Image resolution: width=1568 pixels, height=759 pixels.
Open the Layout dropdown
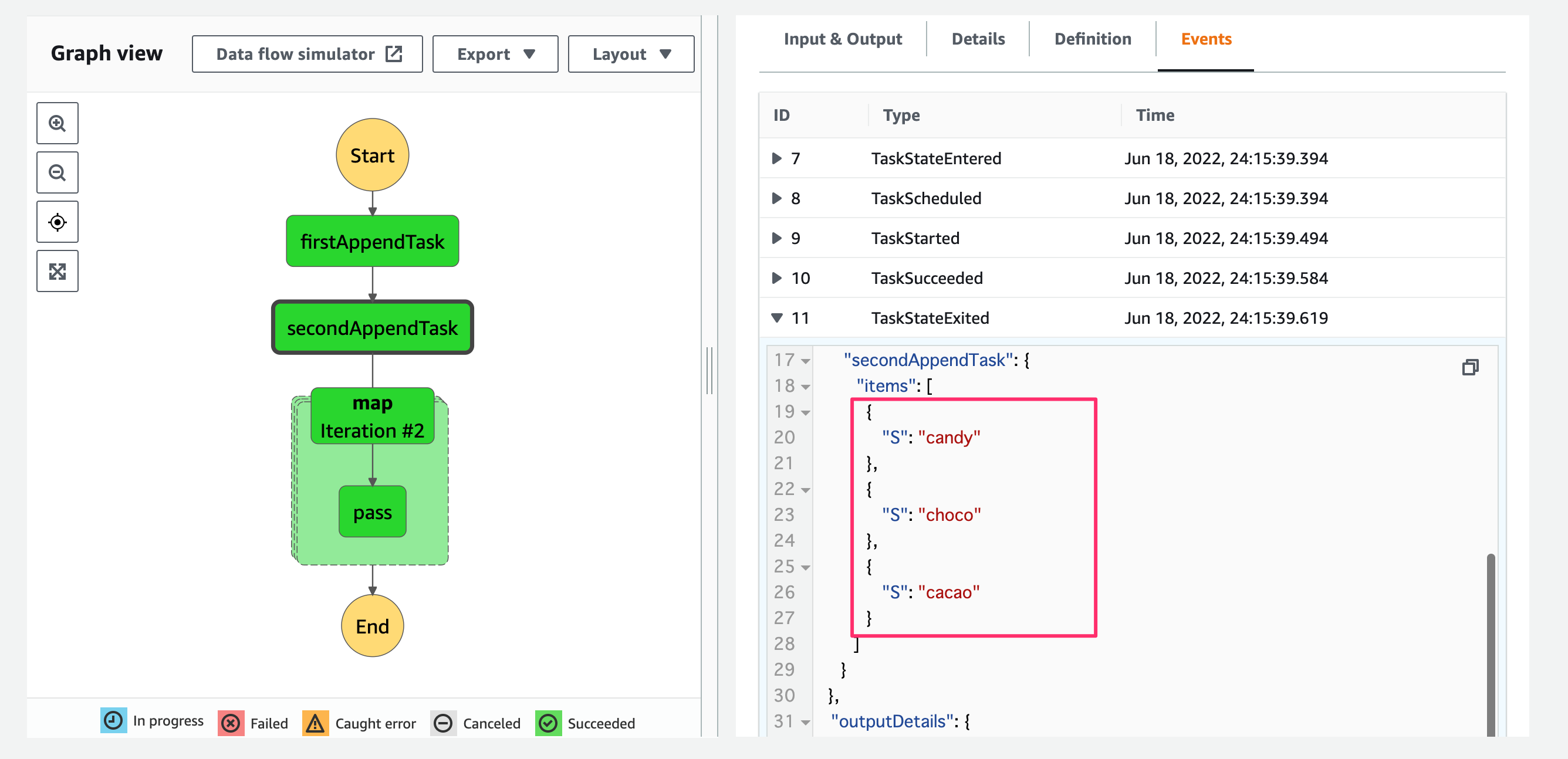631,54
